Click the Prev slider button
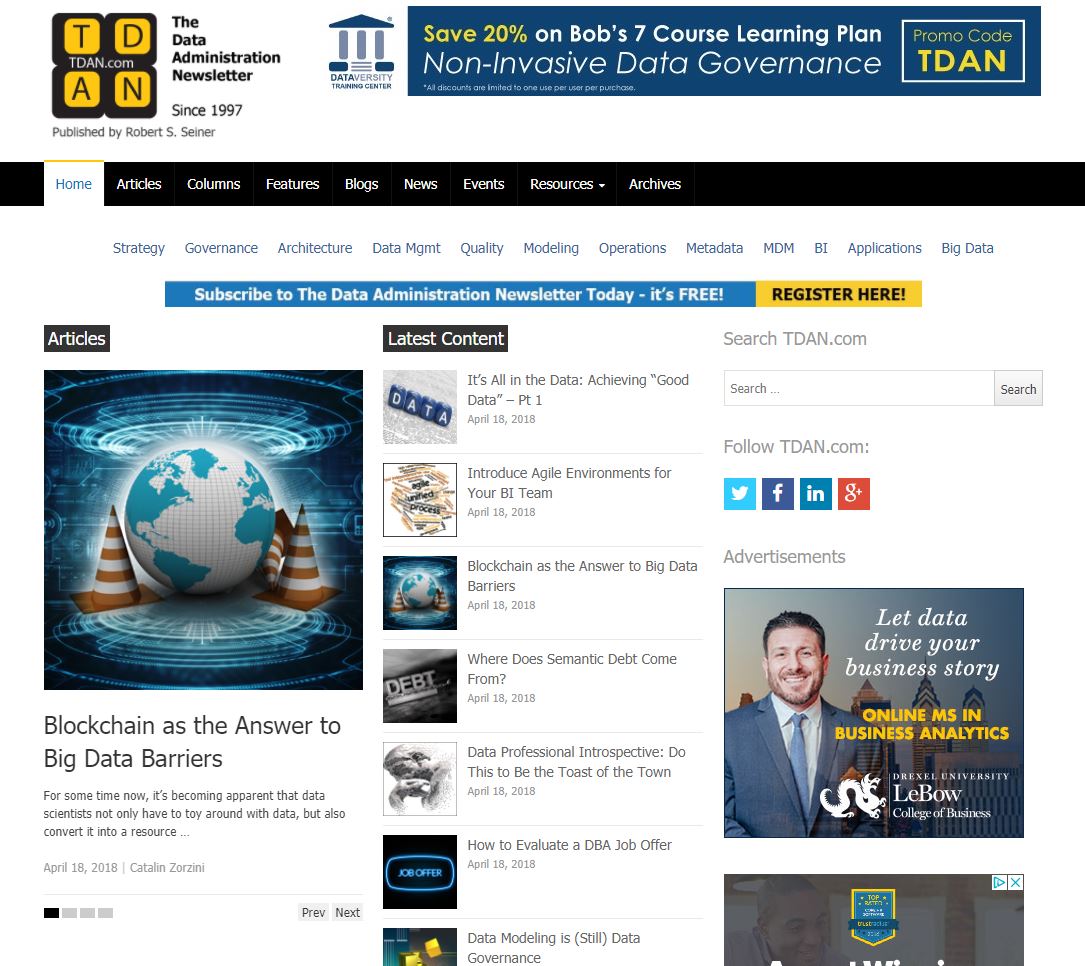 pyautogui.click(x=313, y=913)
